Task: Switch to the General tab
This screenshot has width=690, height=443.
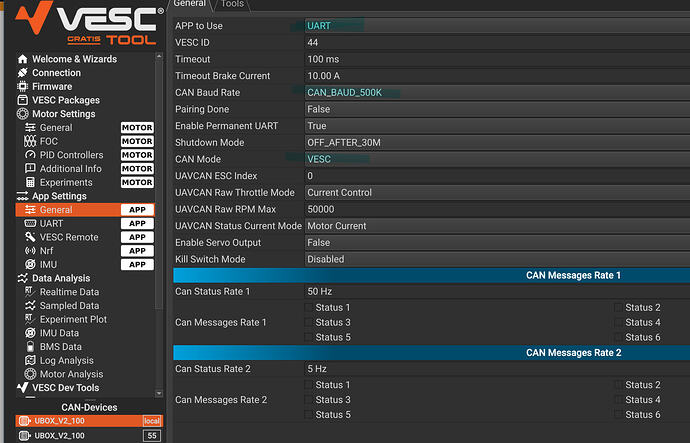Action: coord(190,4)
